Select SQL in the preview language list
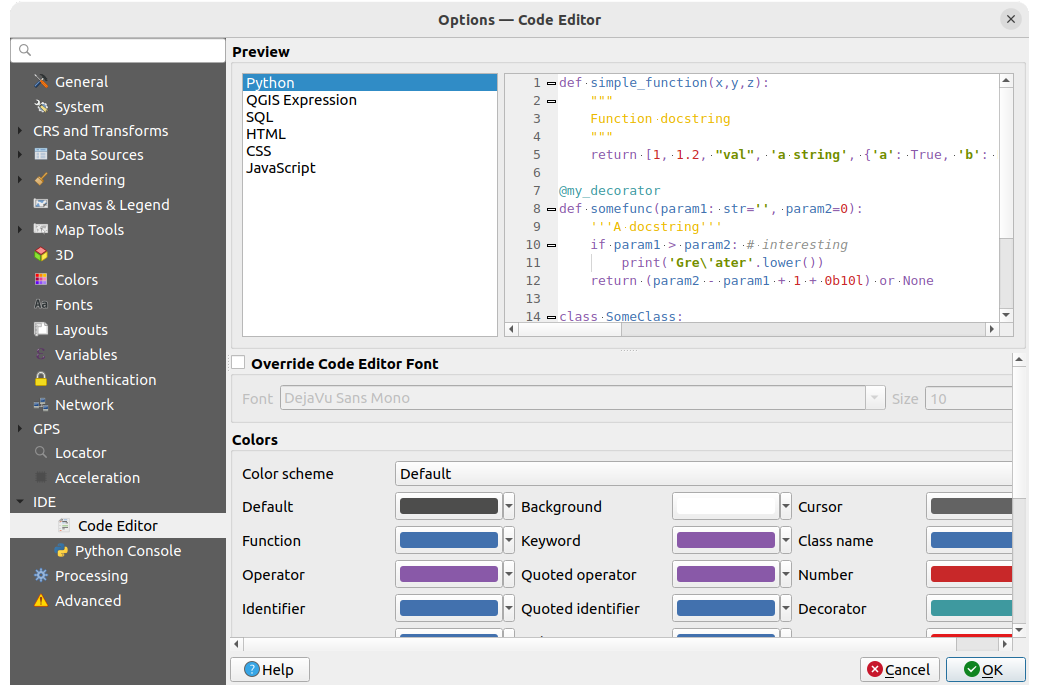The image size is (1039, 695). (259, 117)
